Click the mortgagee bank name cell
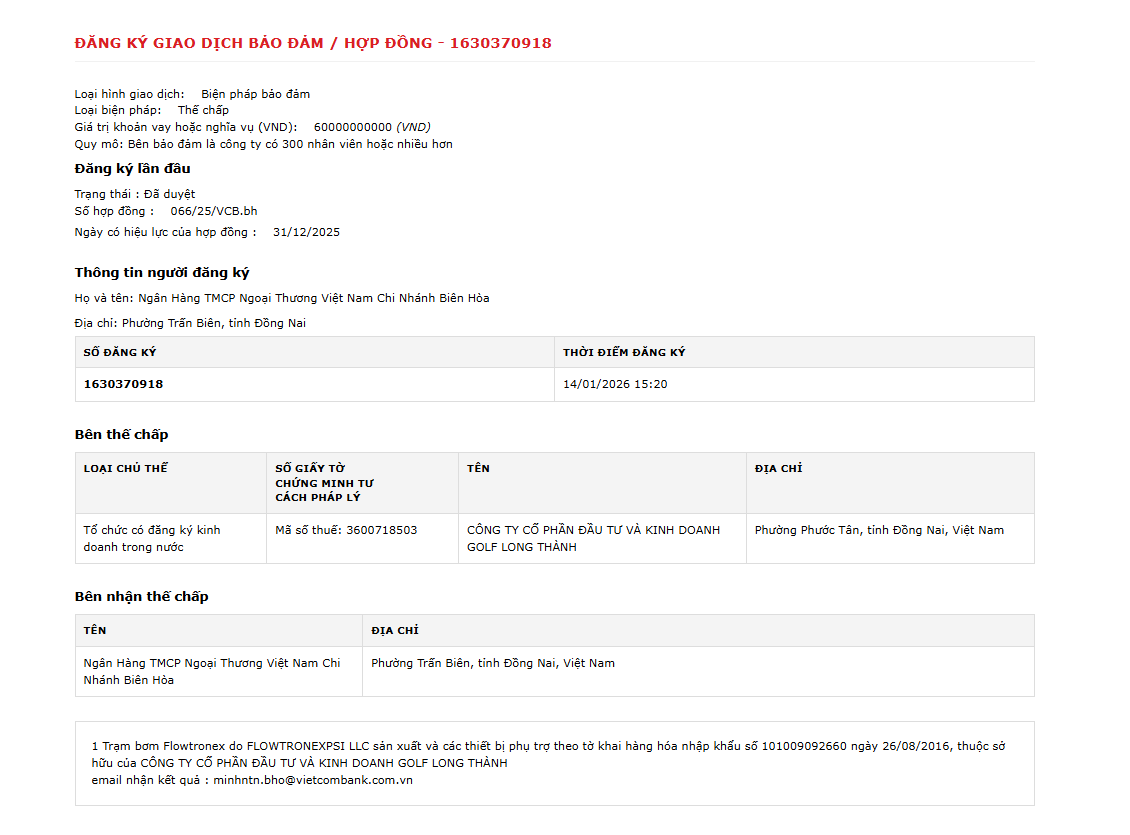This screenshot has height=835, width=1130. [219, 671]
